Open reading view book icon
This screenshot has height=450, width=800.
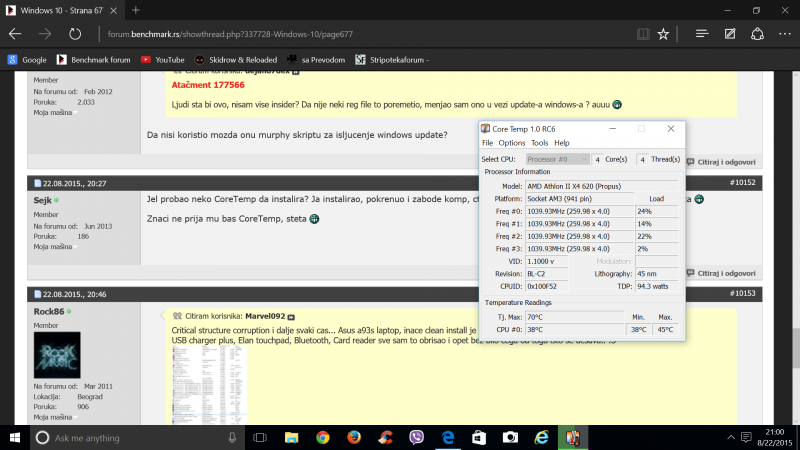643,34
